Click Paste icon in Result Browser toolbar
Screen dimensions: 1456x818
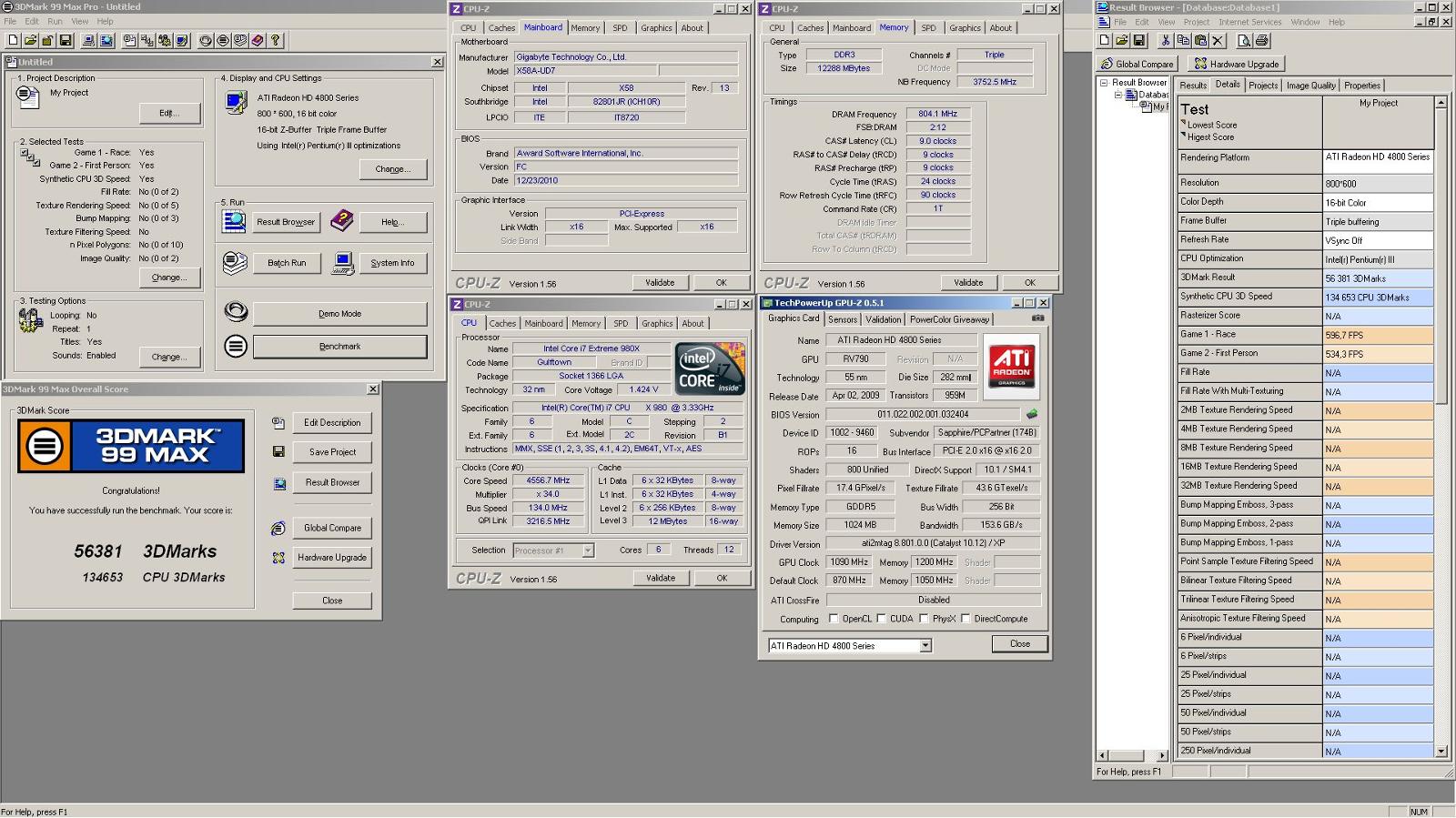coord(1200,40)
